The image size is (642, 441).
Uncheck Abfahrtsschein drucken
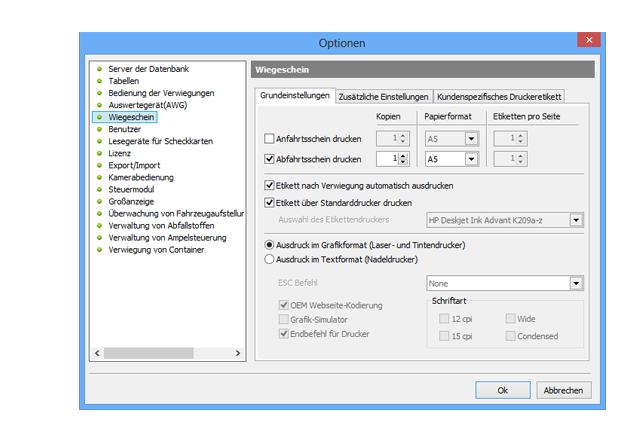[x=268, y=159]
